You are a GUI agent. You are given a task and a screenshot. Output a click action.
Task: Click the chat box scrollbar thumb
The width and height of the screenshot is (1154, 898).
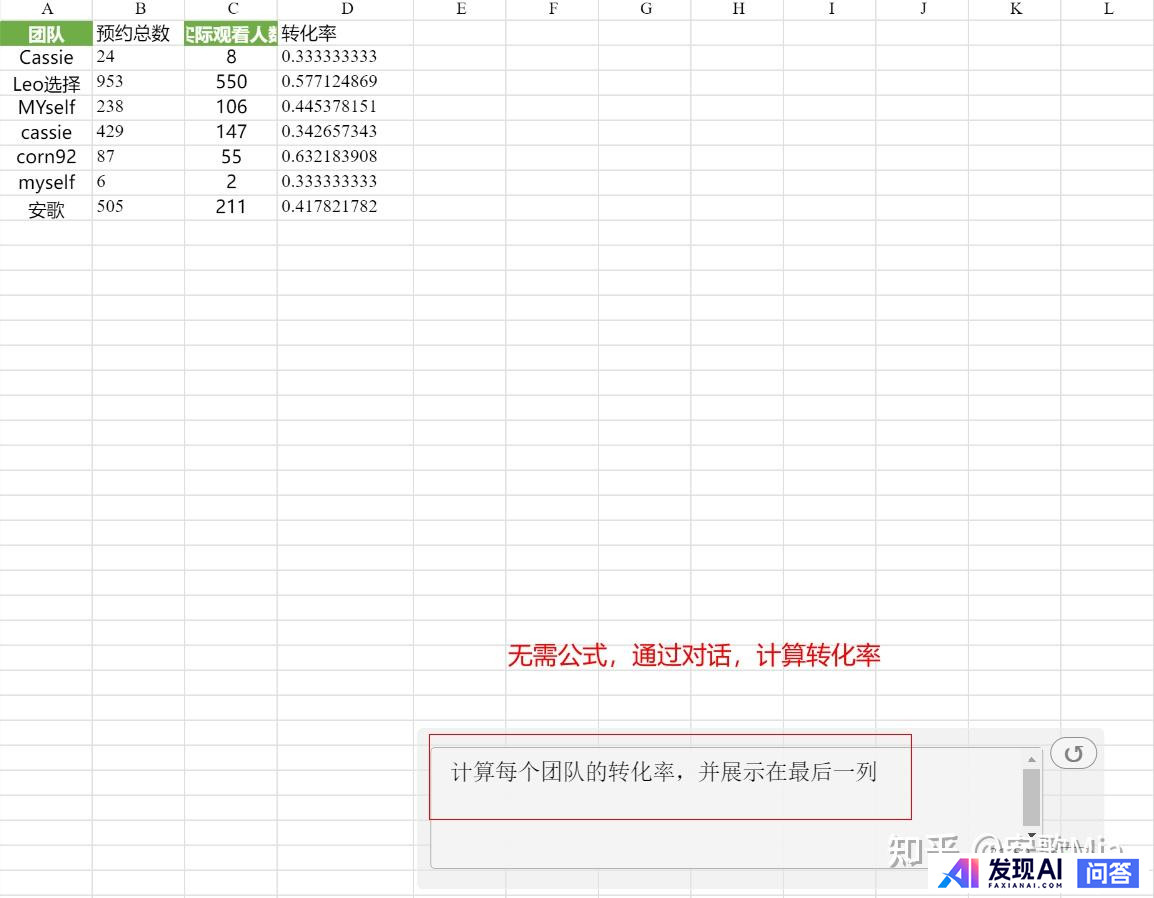[1031, 797]
